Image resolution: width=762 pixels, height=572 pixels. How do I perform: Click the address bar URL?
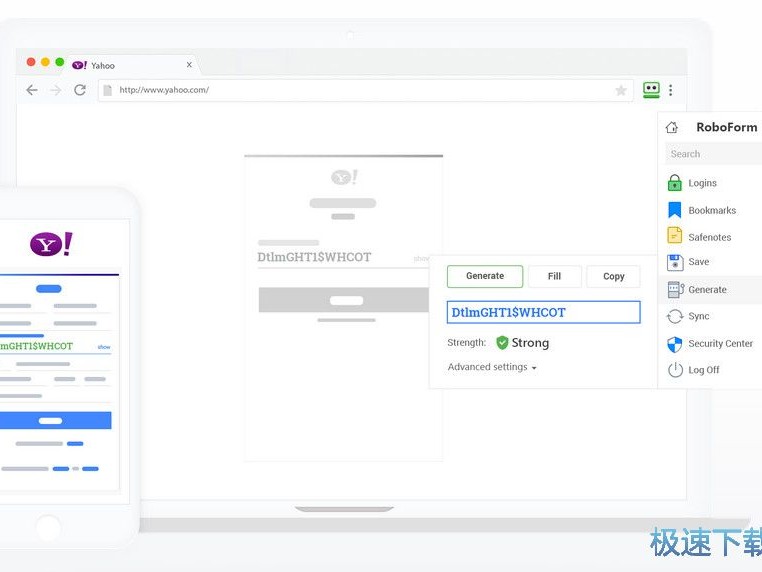pyautogui.click(x=164, y=90)
